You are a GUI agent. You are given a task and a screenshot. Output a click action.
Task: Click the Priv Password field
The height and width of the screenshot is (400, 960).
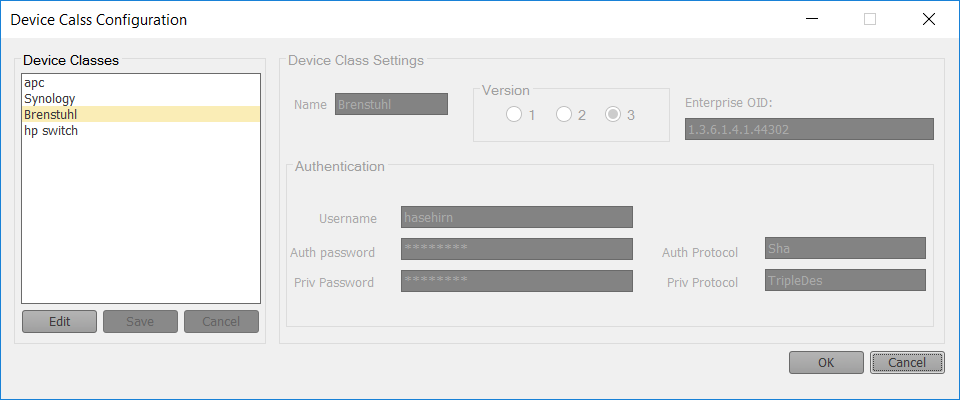pos(517,281)
